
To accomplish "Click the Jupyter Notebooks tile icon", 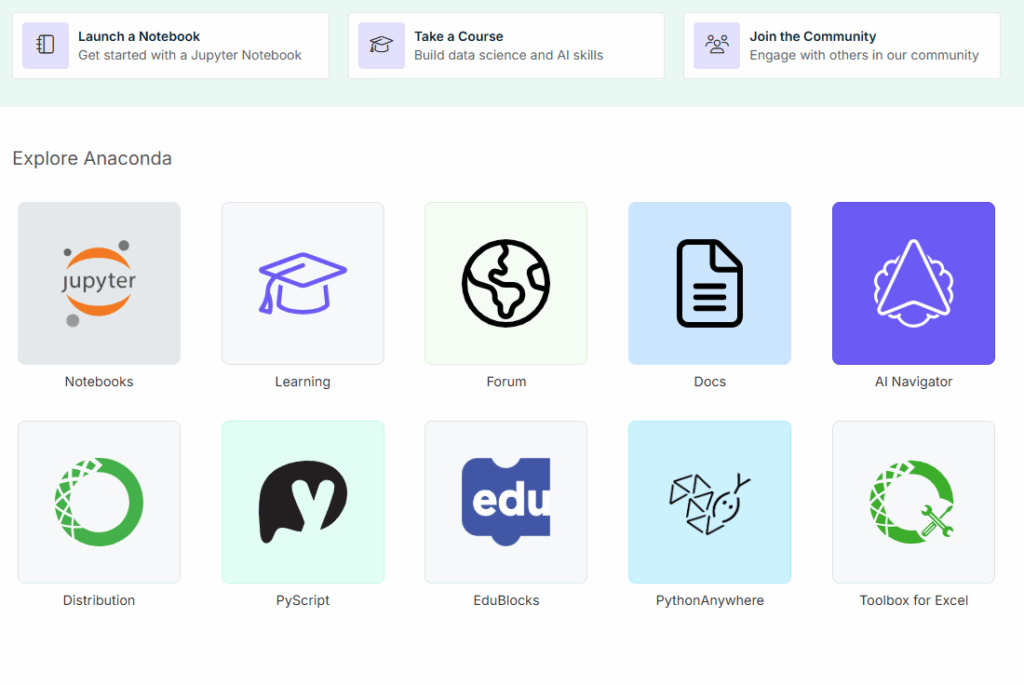I will pyautogui.click(x=99, y=283).
